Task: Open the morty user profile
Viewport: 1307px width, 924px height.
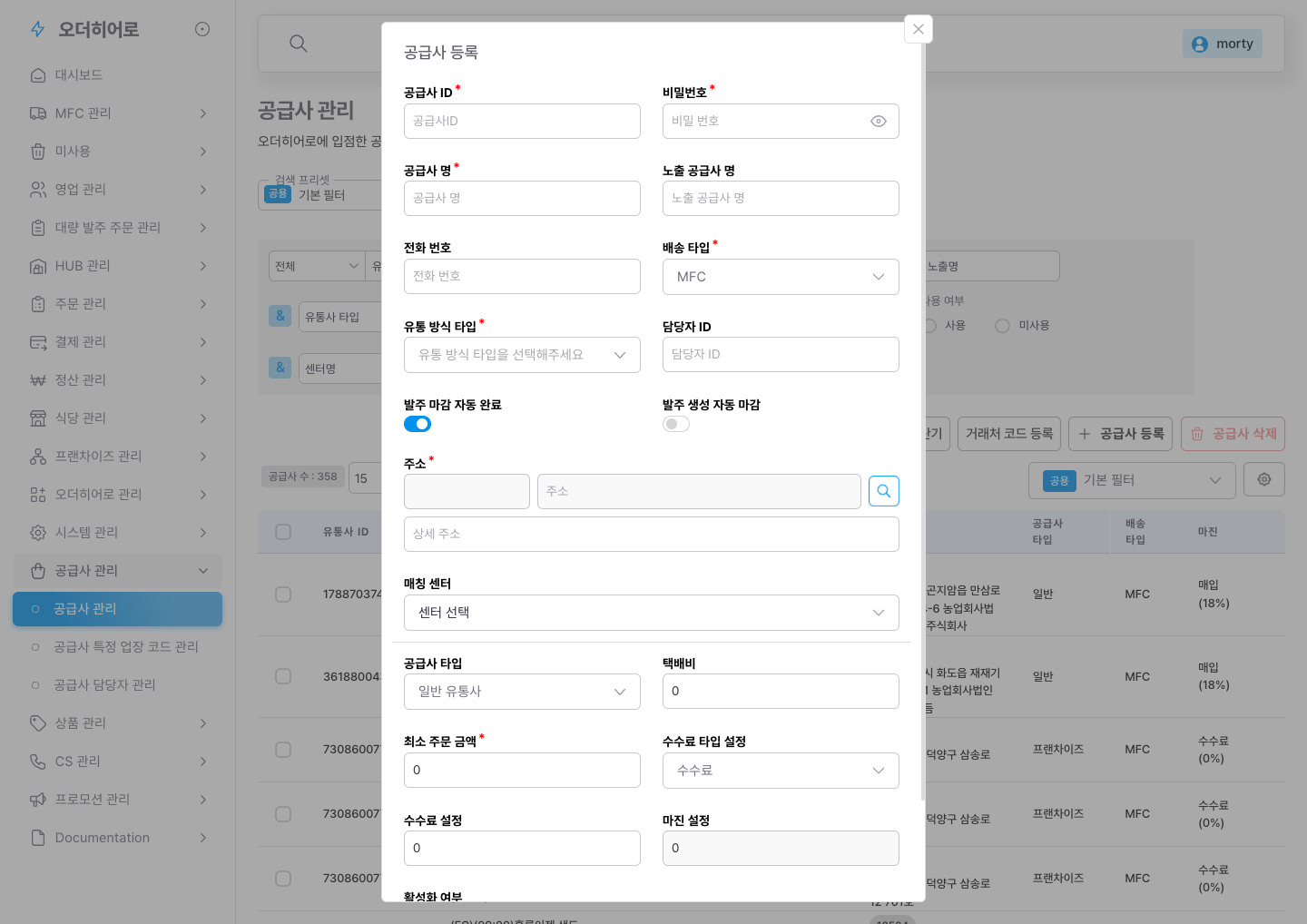Action: [x=1223, y=44]
